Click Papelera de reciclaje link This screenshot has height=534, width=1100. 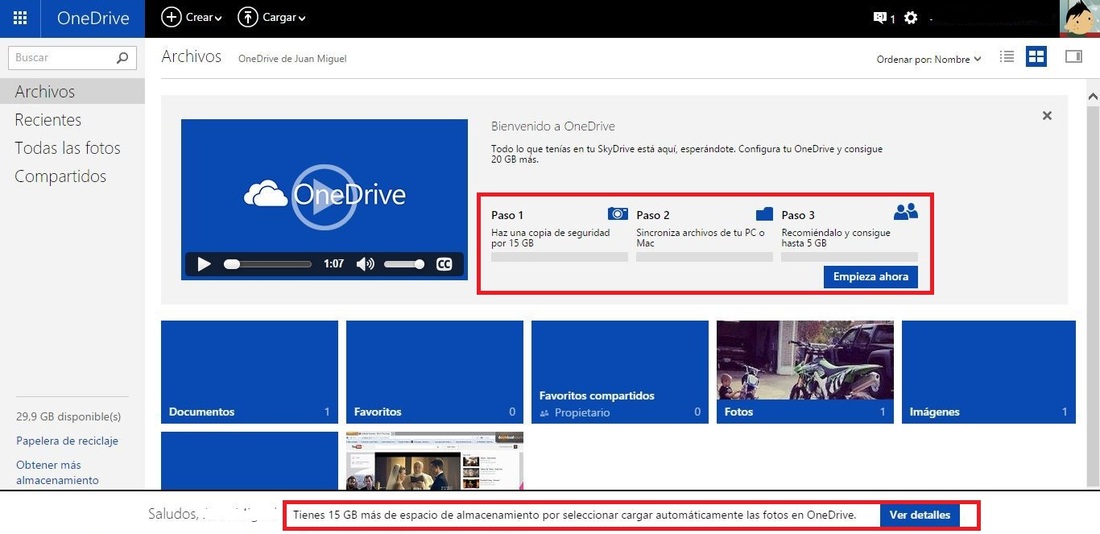point(67,441)
